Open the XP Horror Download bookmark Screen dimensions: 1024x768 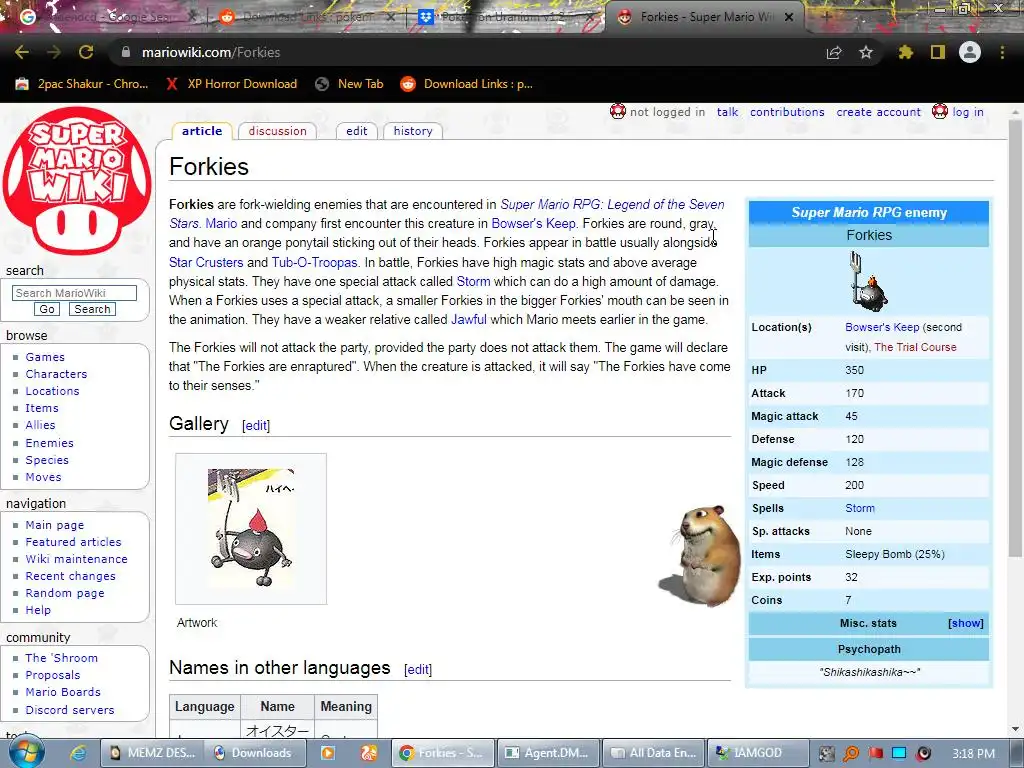point(231,84)
